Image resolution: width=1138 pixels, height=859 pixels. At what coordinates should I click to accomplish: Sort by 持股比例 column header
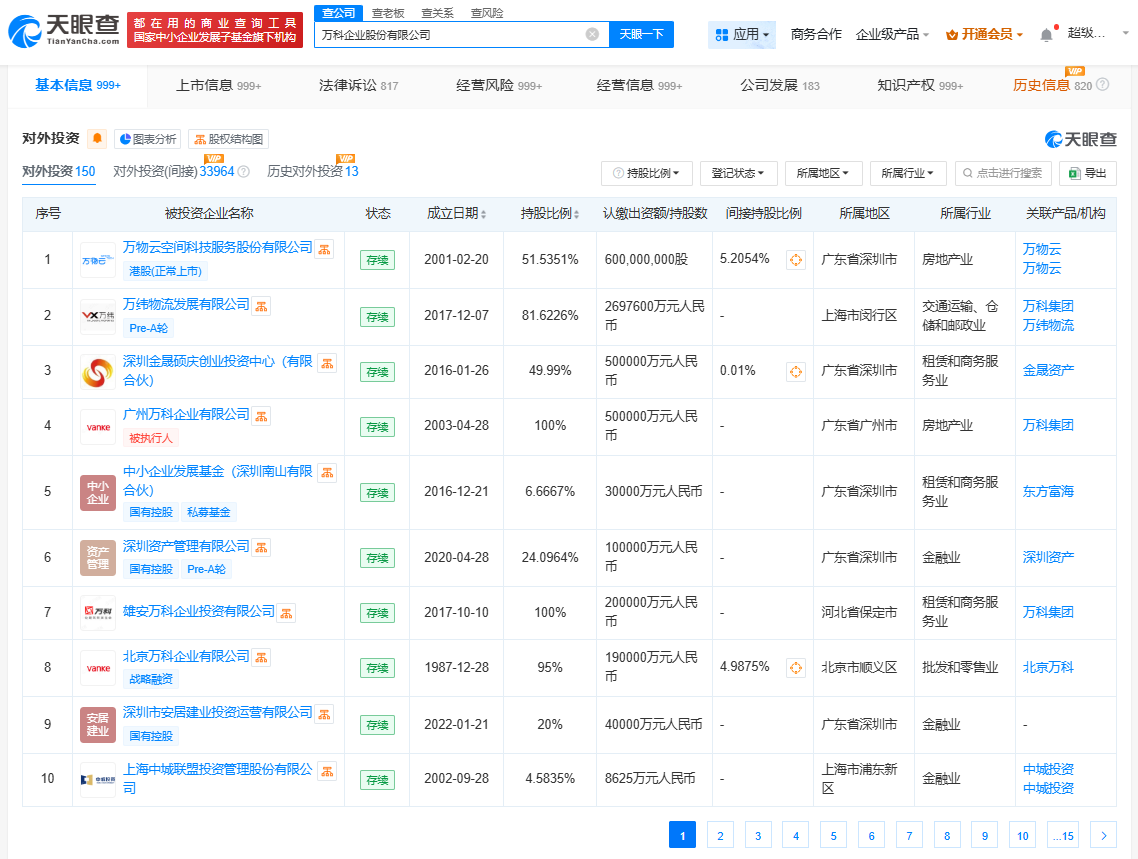549,214
